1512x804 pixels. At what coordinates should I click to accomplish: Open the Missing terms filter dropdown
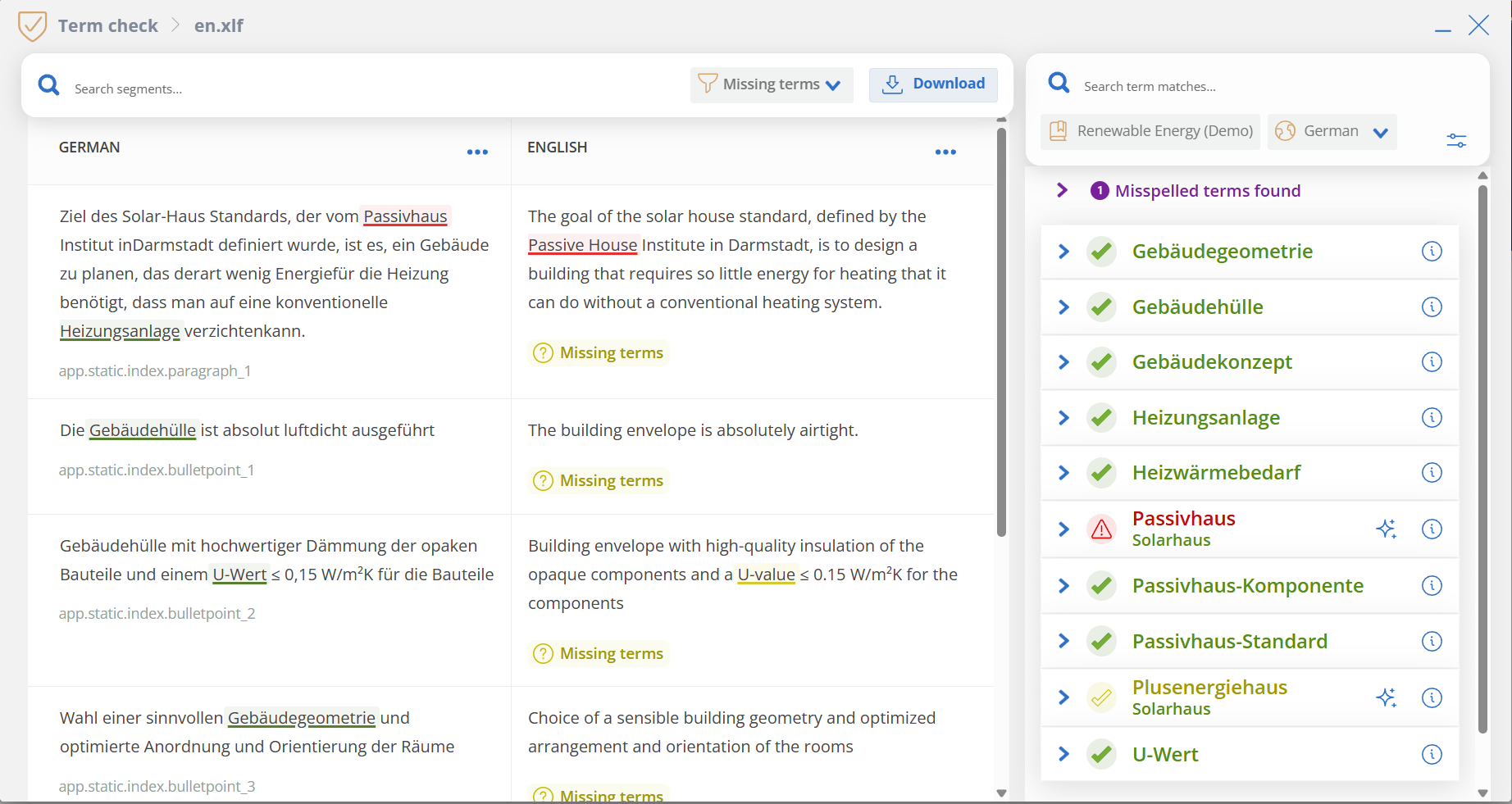(x=772, y=85)
